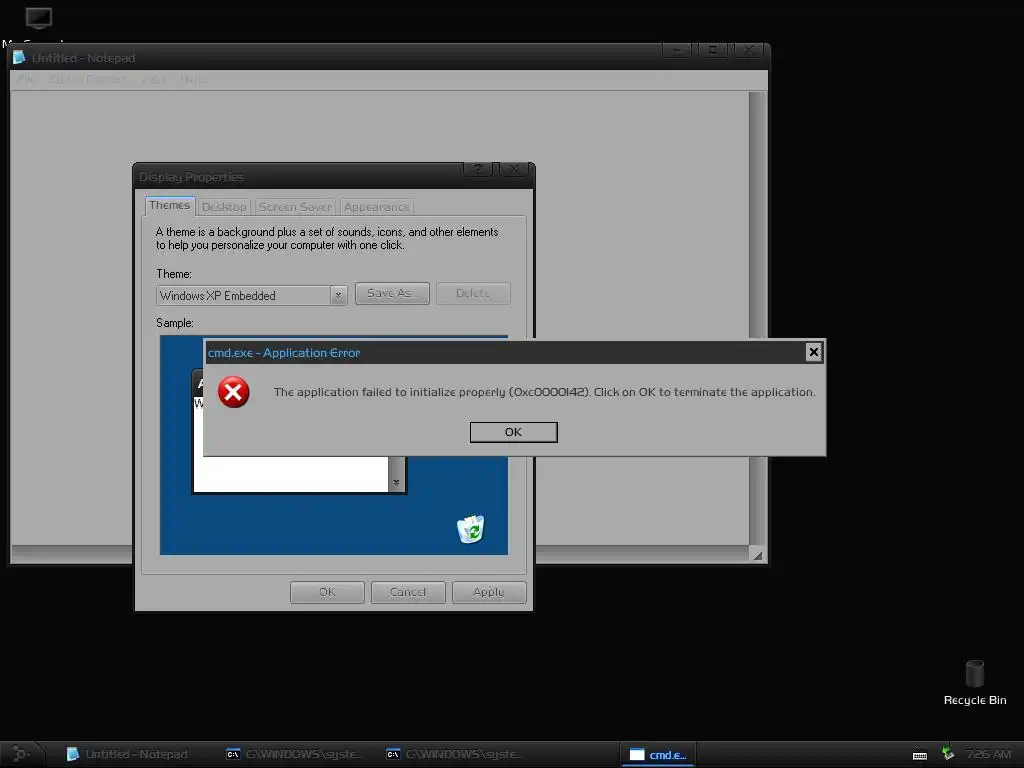Click the Start button on the taskbar
Screen dimensions: 1024x768
point(21,754)
